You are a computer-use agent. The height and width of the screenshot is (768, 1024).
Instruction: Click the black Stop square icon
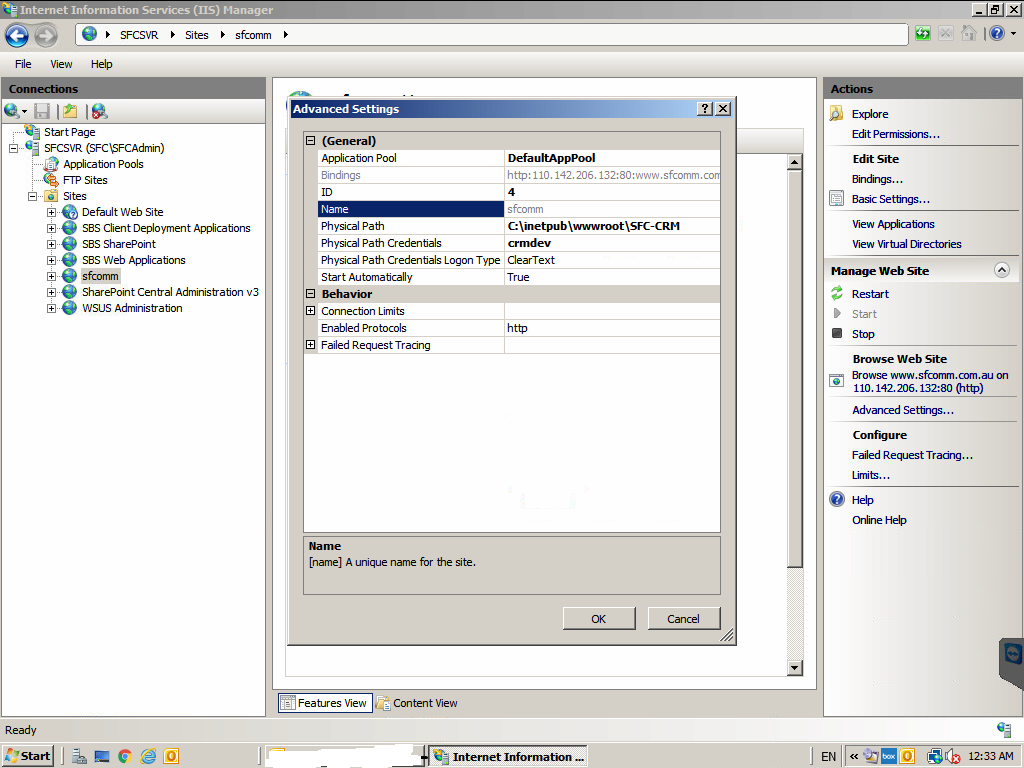837,333
